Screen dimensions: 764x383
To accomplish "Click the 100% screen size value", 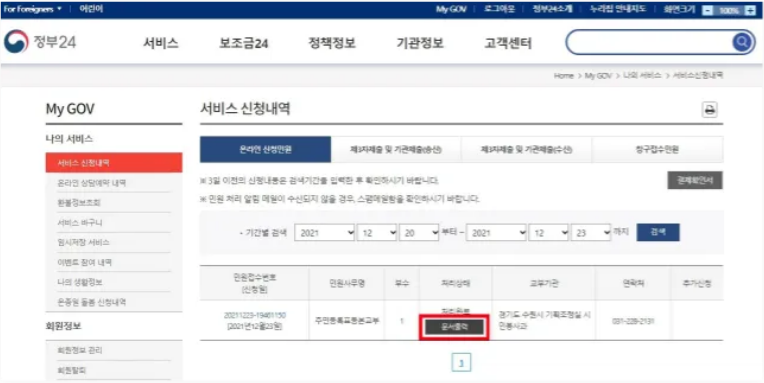I will pyautogui.click(x=729, y=10).
